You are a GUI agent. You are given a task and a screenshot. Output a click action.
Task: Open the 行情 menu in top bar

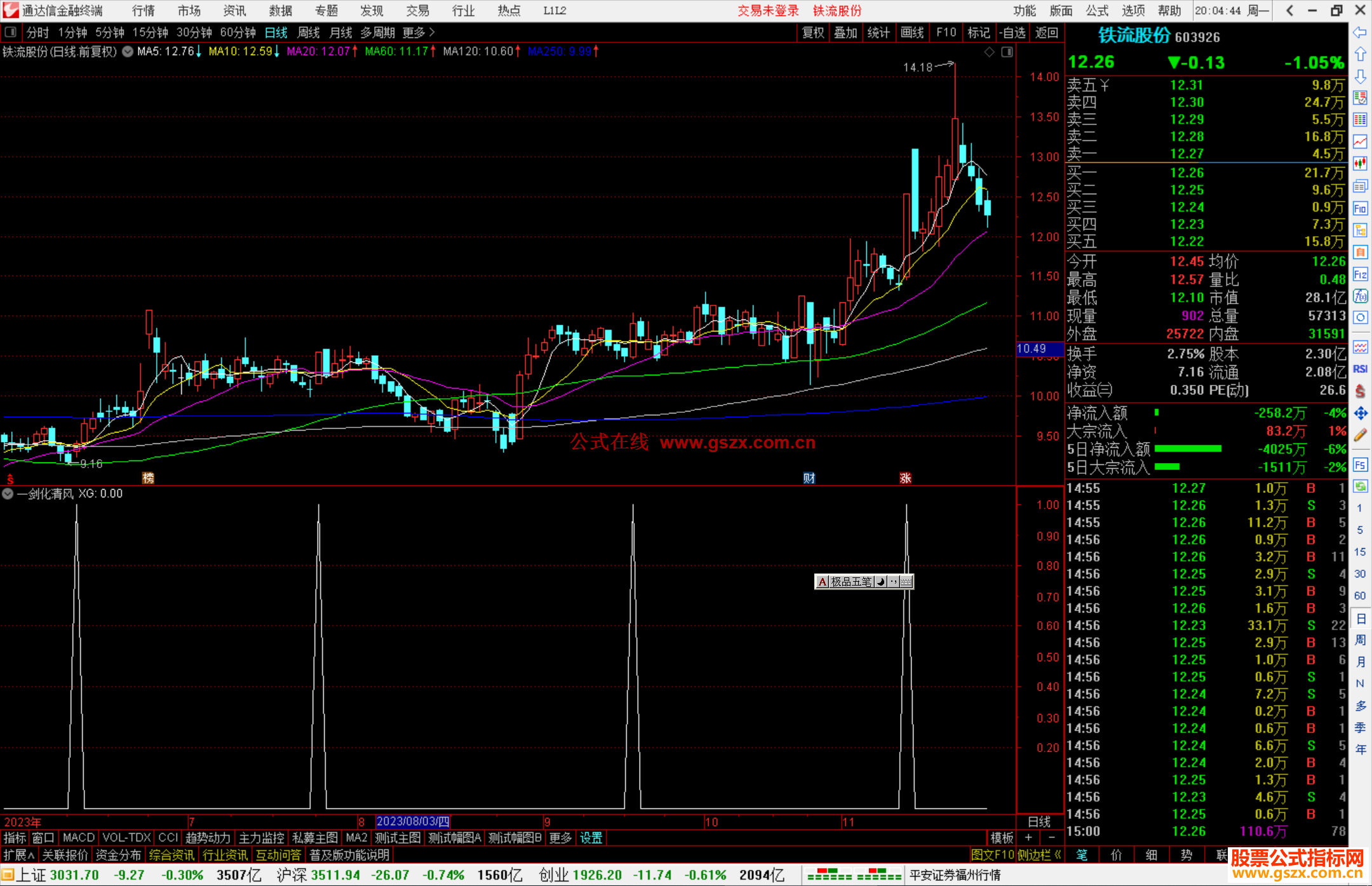tap(144, 11)
